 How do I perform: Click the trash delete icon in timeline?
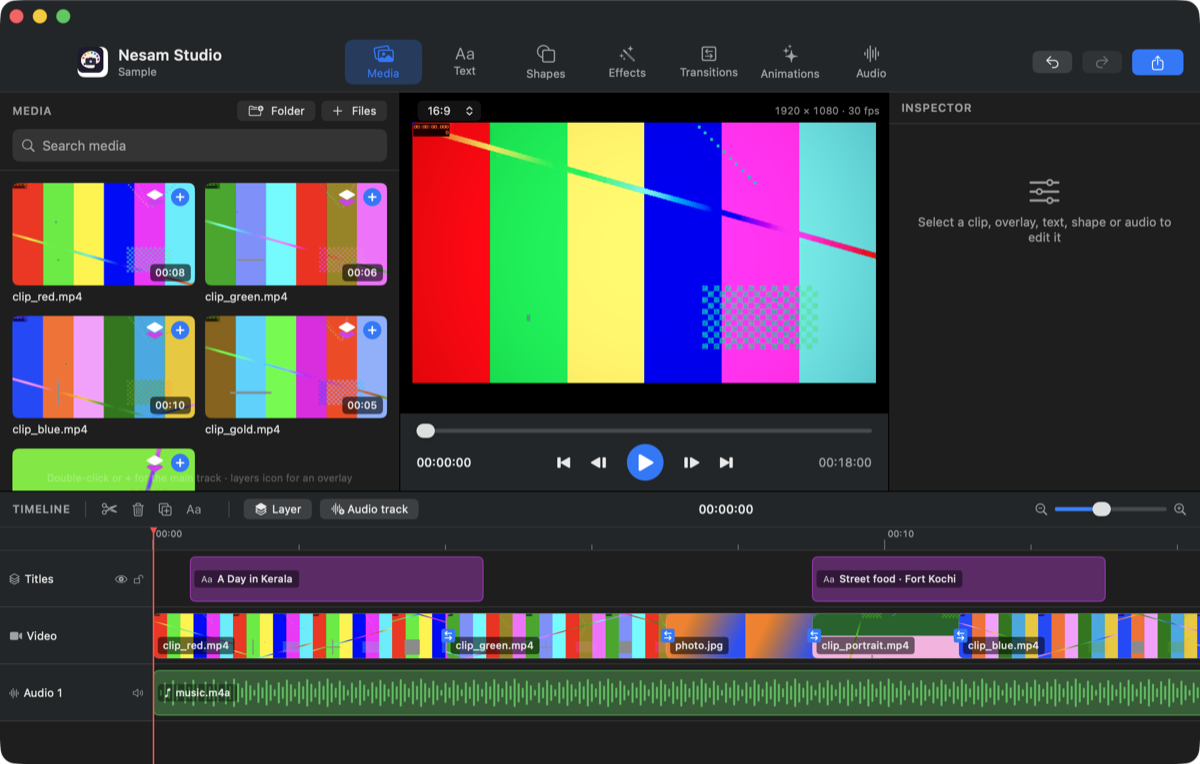tap(138, 509)
